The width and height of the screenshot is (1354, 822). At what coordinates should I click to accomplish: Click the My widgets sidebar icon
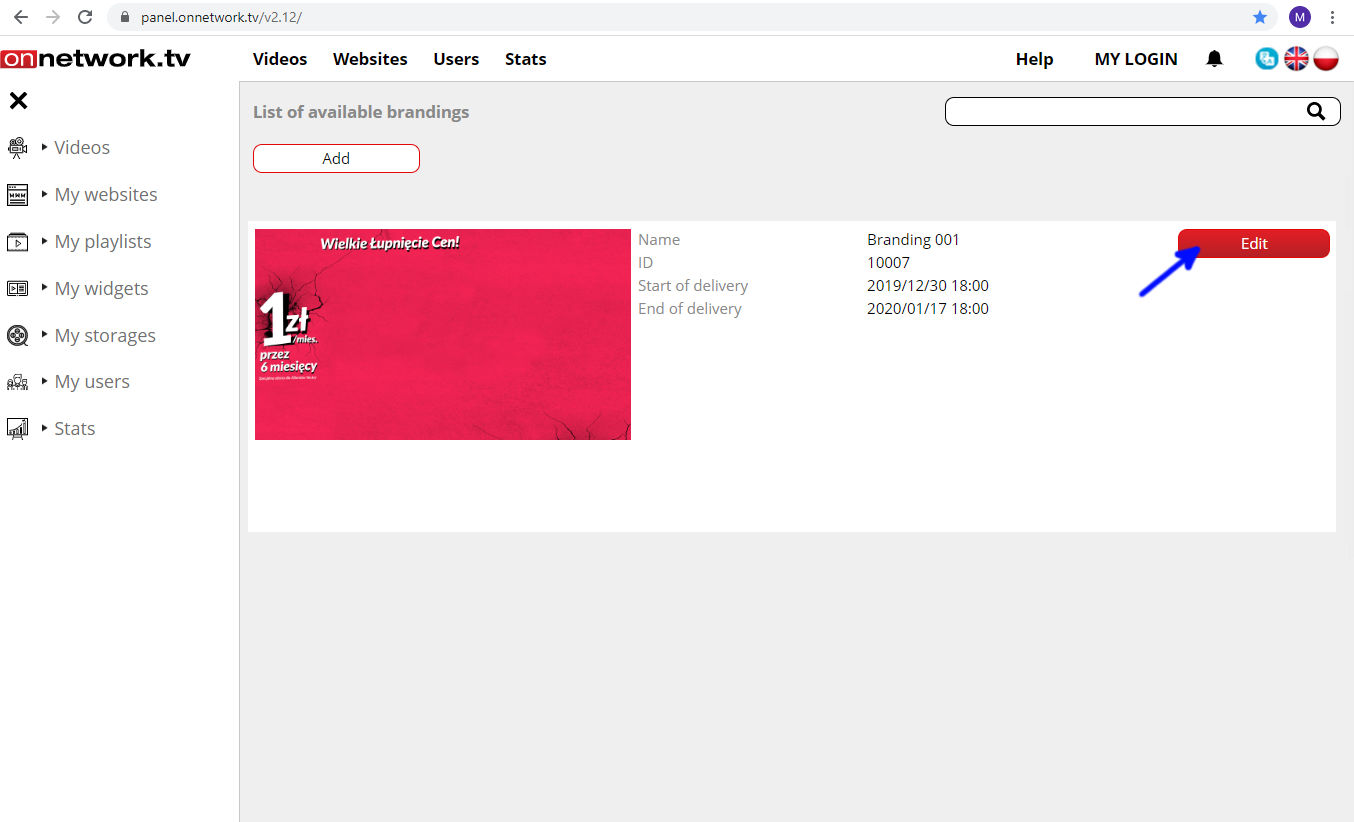[x=17, y=289]
